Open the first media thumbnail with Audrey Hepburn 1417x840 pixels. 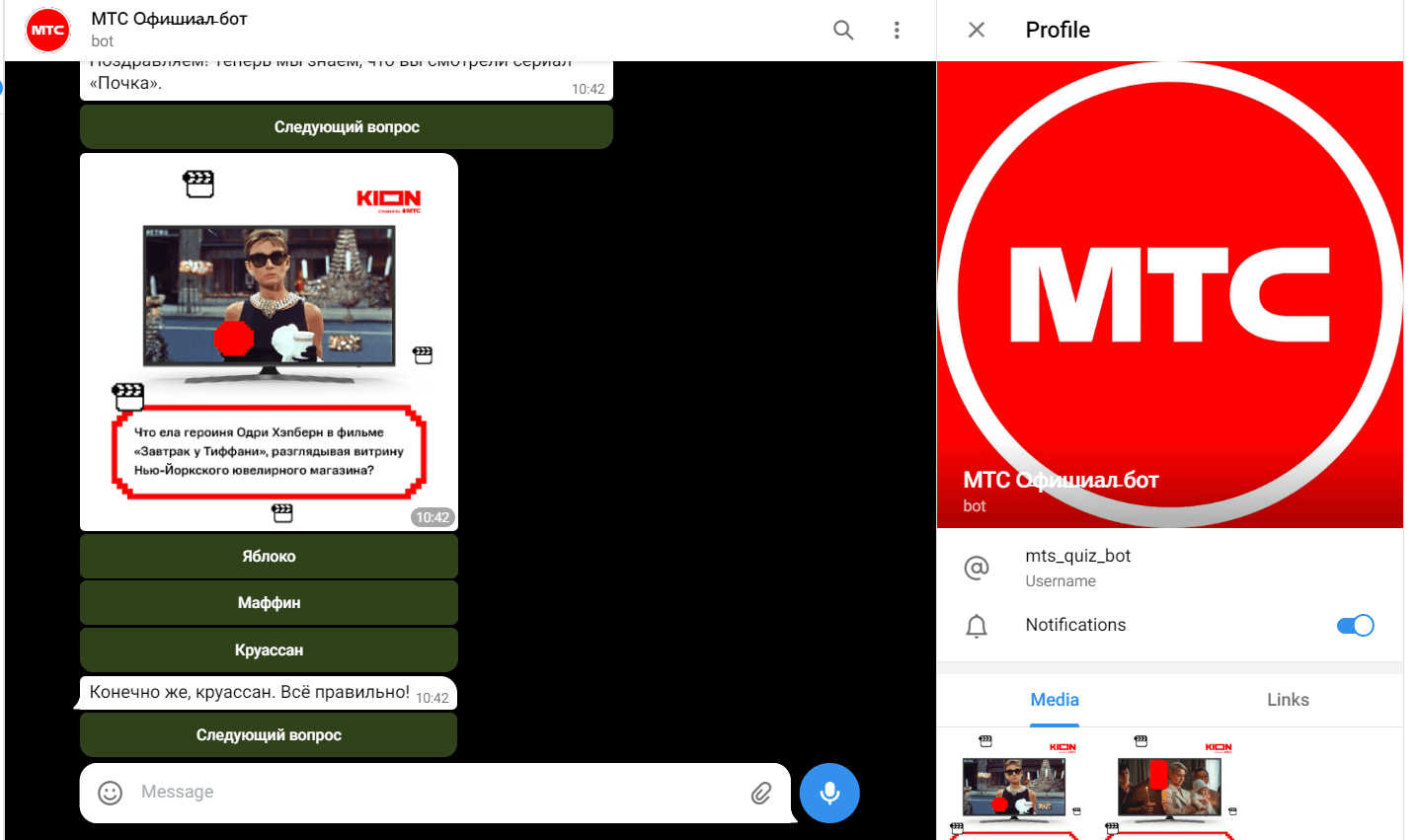(1014, 786)
